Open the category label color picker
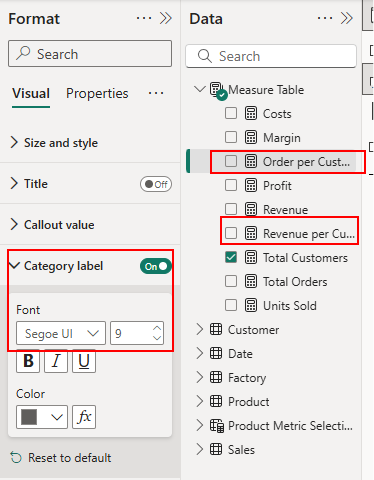The image size is (374, 480). coord(42,417)
